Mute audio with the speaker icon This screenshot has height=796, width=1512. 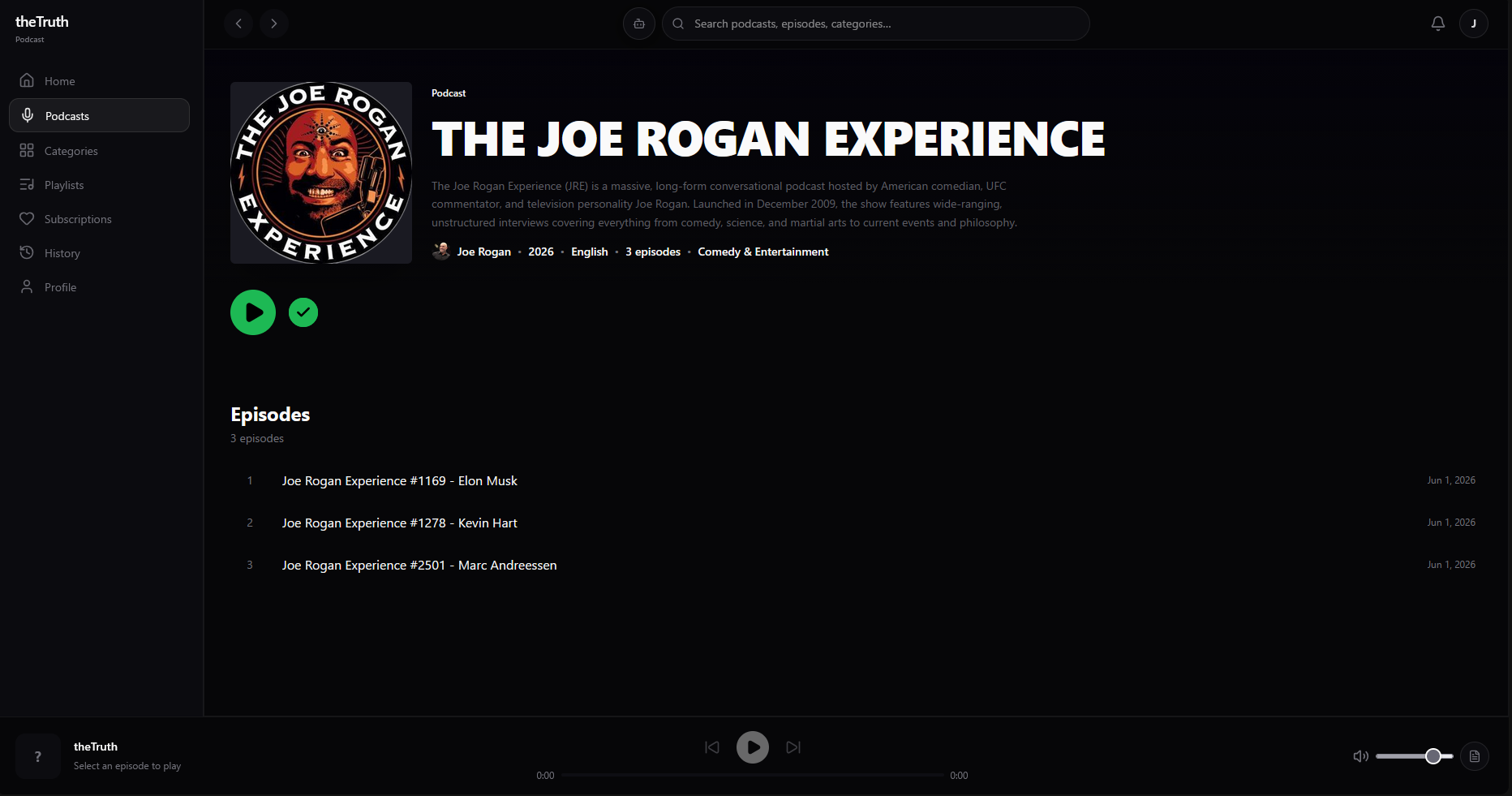click(1361, 756)
